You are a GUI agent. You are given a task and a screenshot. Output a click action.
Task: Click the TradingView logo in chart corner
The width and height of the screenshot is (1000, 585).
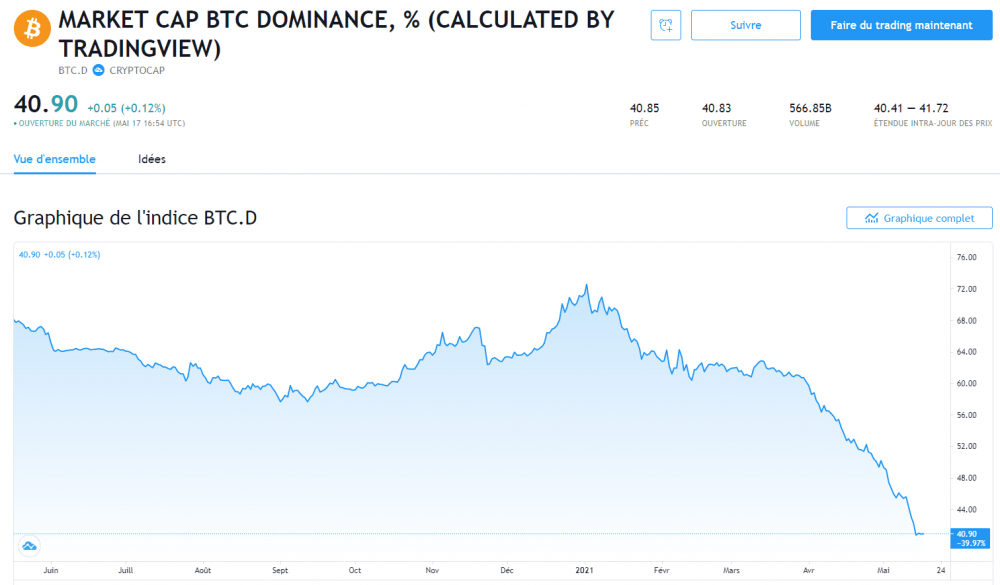click(29, 545)
